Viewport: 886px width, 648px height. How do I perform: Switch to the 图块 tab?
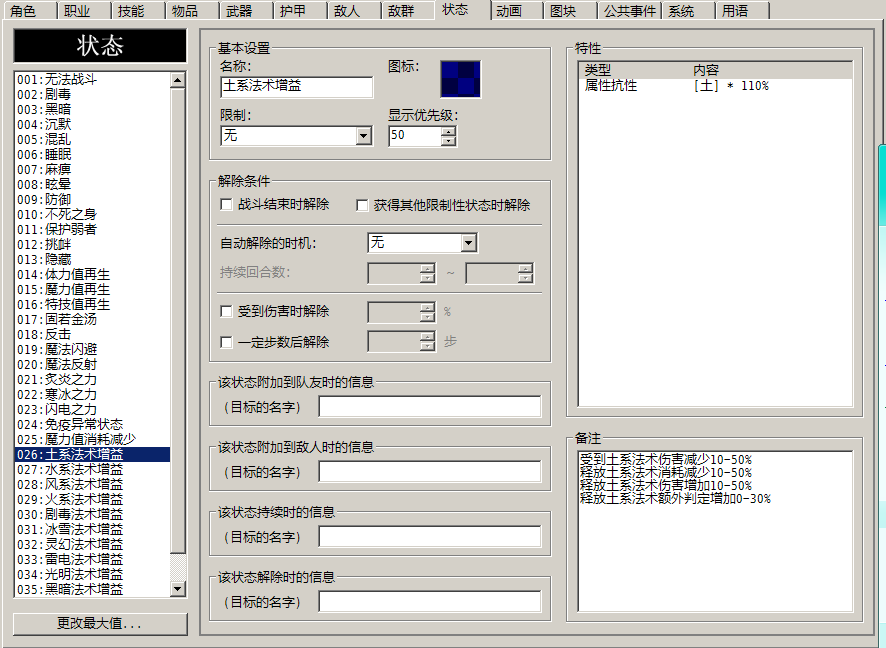click(570, 11)
